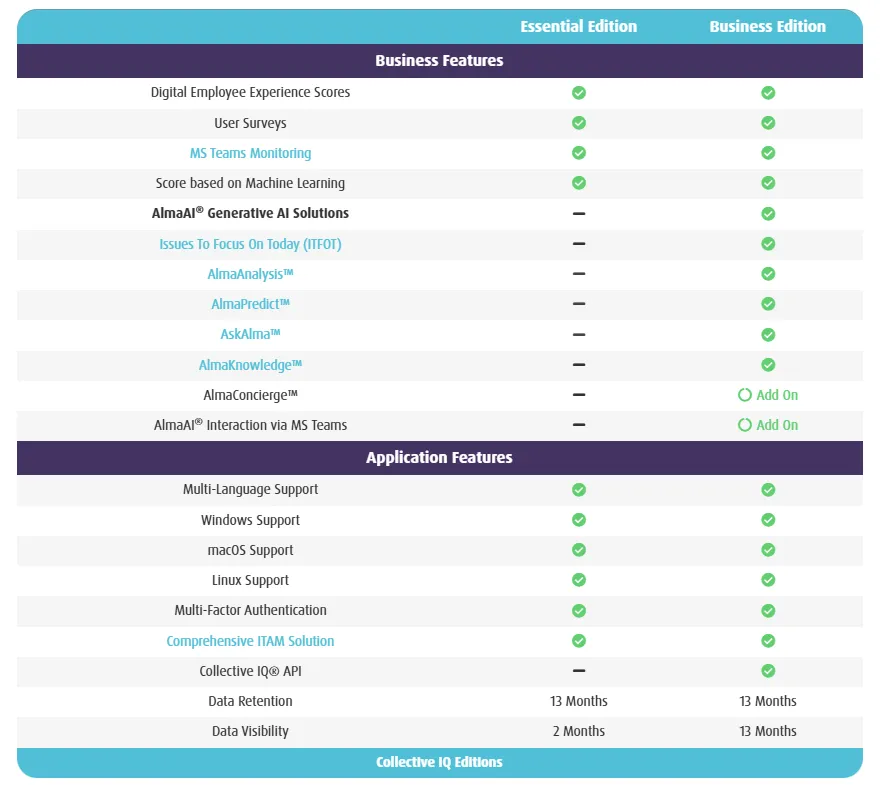
Task: Click Business checkmark for macOS Support
Action: [768, 550]
